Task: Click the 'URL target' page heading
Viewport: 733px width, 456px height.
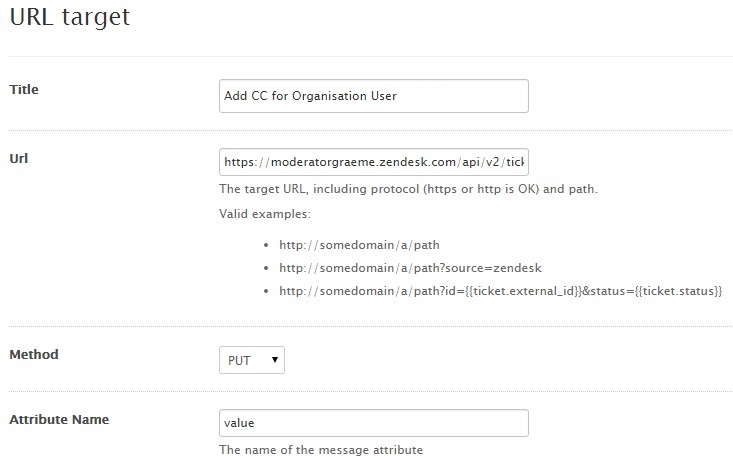Action: point(70,18)
